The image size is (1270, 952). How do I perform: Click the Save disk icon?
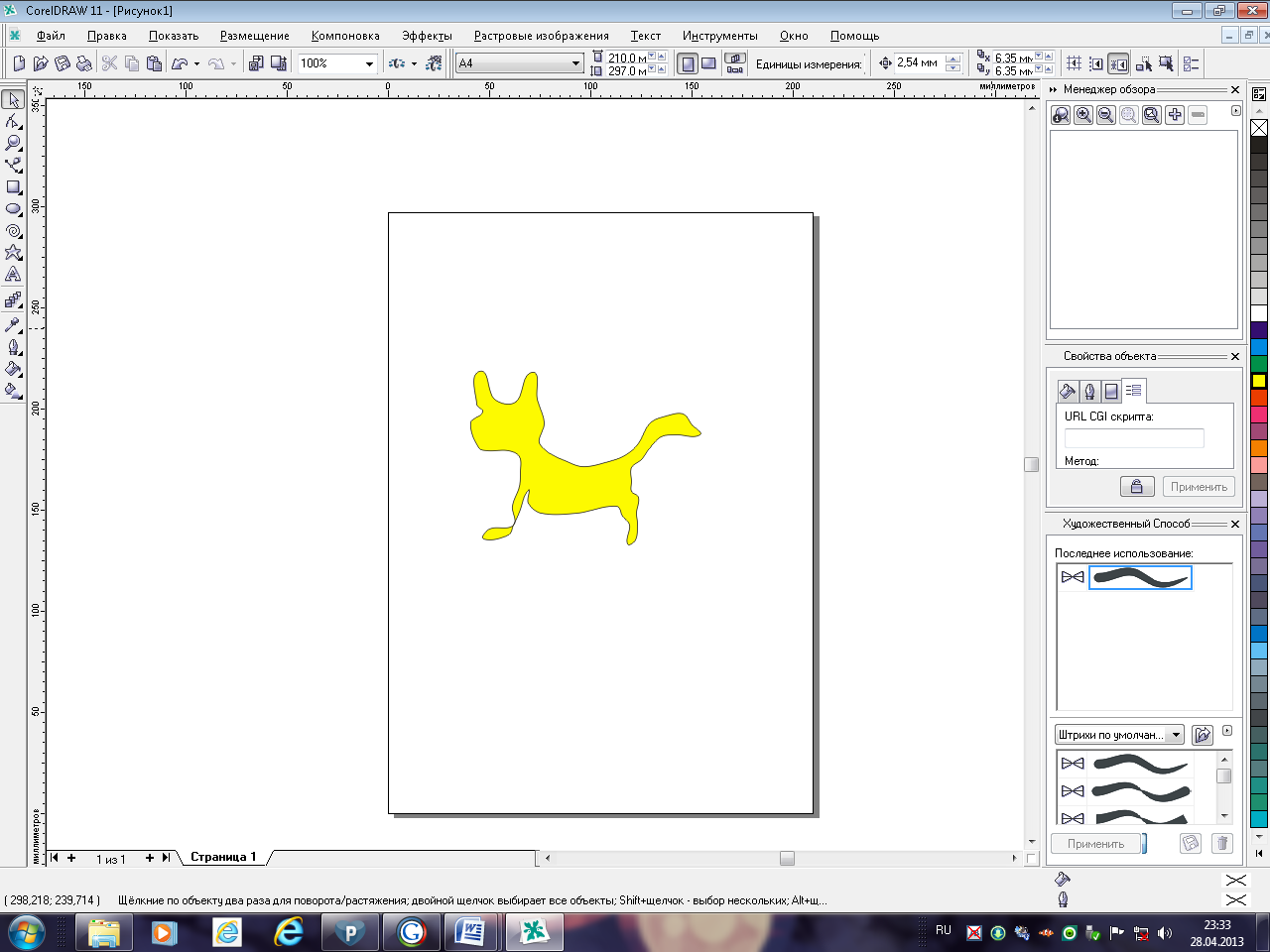pyautogui.click(x=63, y=63)
